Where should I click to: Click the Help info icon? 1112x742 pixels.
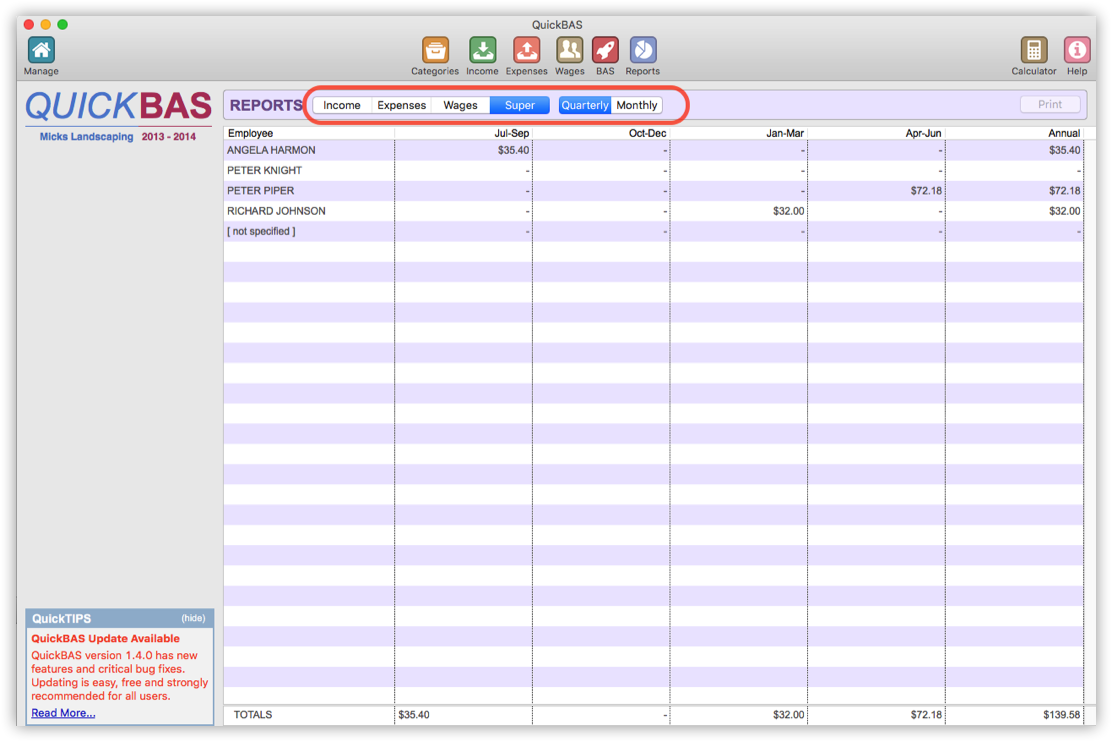1077,51
